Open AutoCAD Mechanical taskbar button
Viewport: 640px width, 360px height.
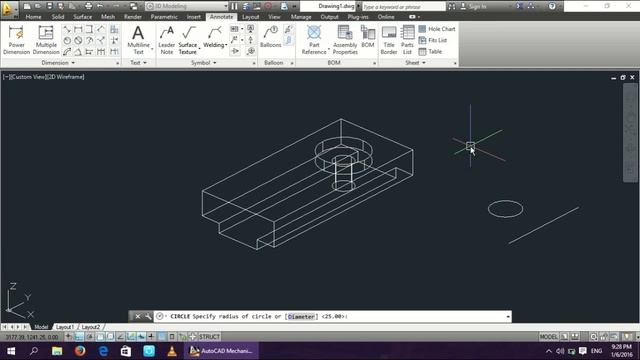click(x=221, y=351)
